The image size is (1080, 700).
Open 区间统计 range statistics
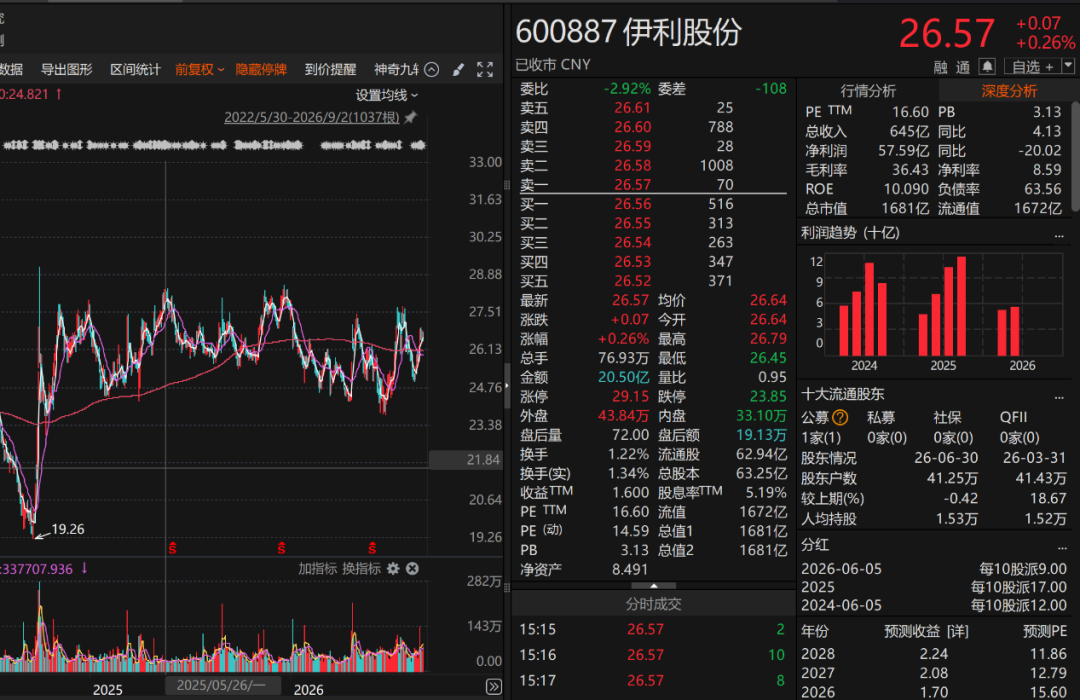pos(135,70)
